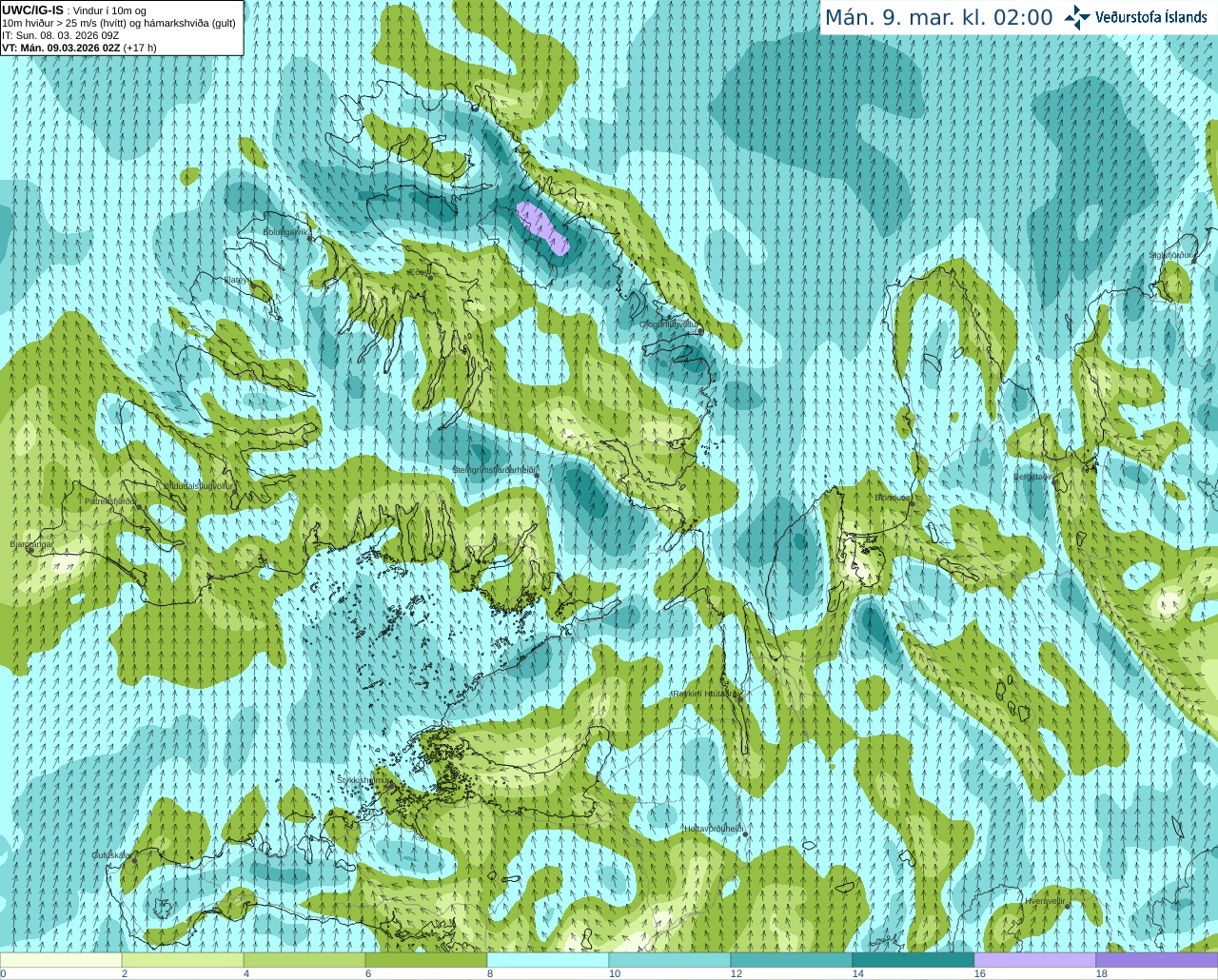Viewport: 1218px width, 980px height.
Task: Click the Veðurstofa Íslands name text
Action: tap(1150, 17)
